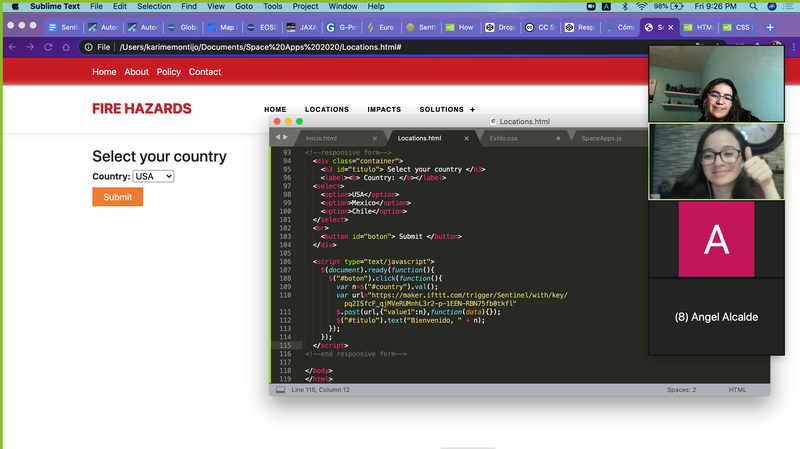The width and height of the screenshot is (800, 449).
Task: Click the Sublime side panel switcher icon
Action: pos(280,389)
